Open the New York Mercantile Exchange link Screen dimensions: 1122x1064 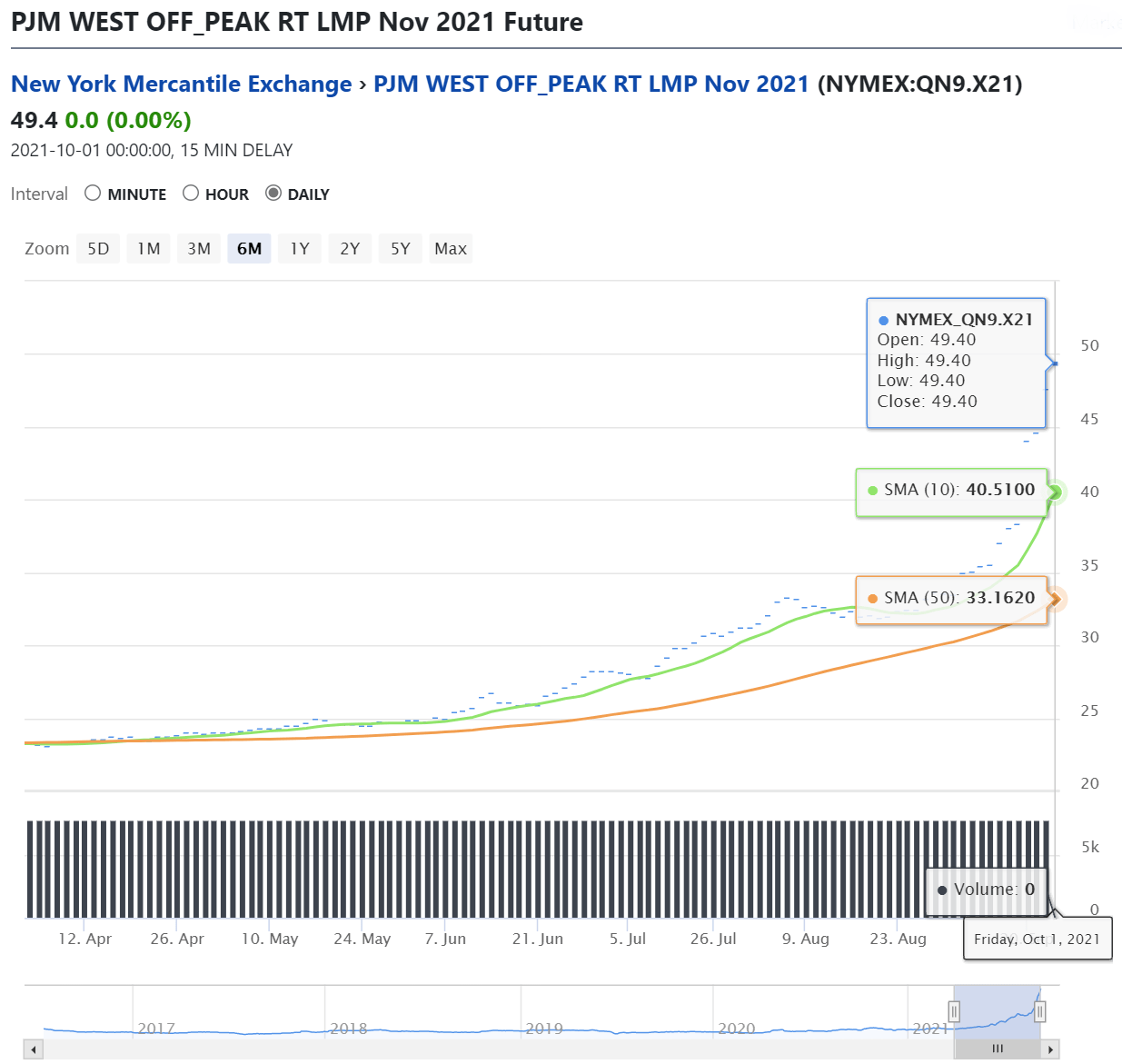tap(182, 85)
